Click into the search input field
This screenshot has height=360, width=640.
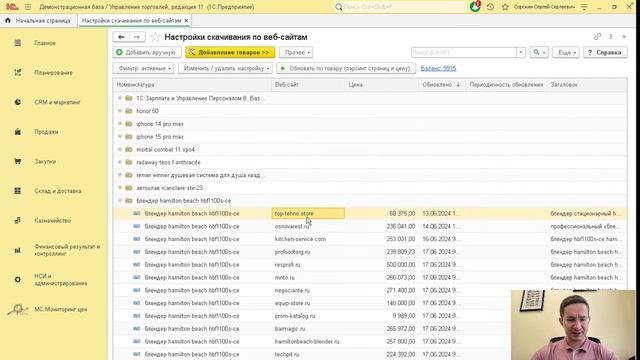[463, 52]
